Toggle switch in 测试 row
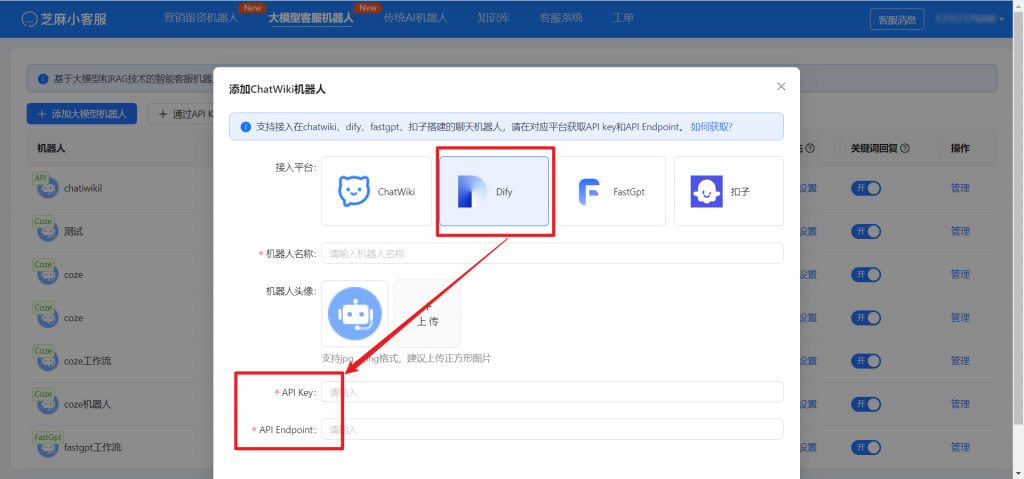Viewport: 1024px width, 479px height. 866,231
